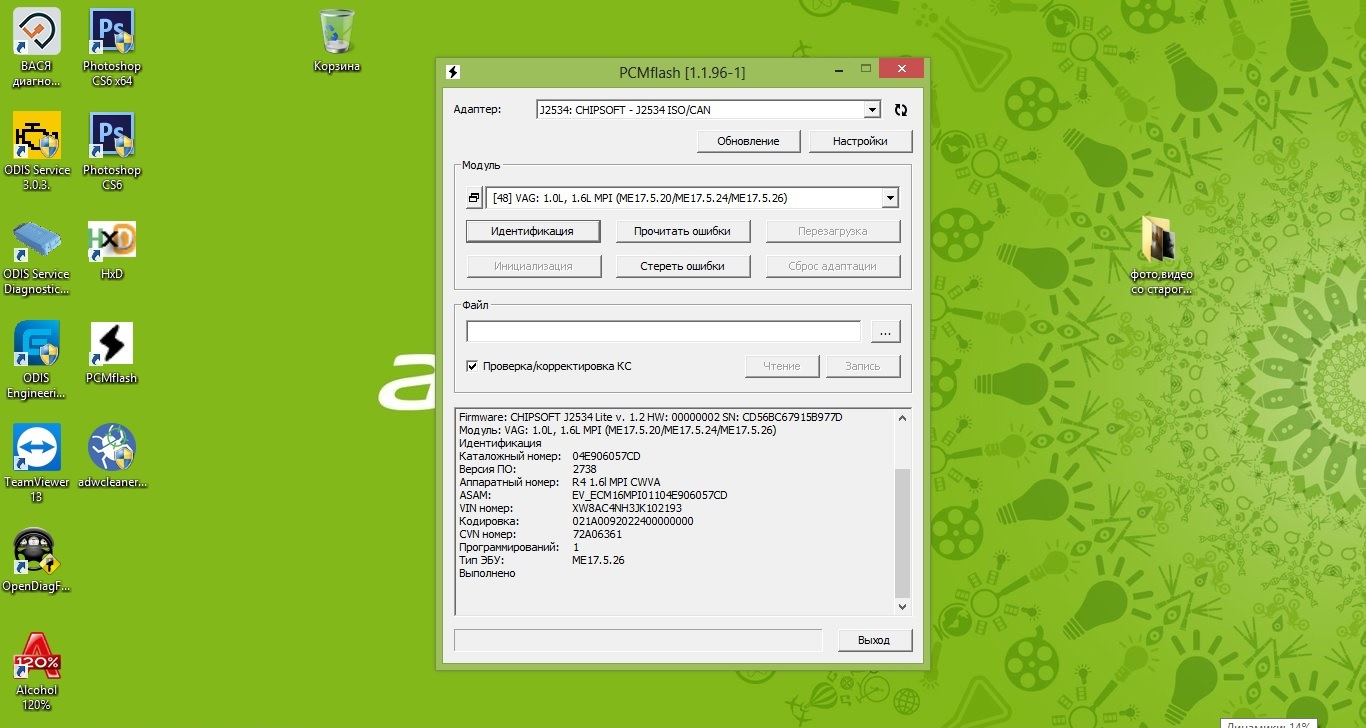Open Настройки settings button
Screen dimensions: 1366x728
pos(860,141)
